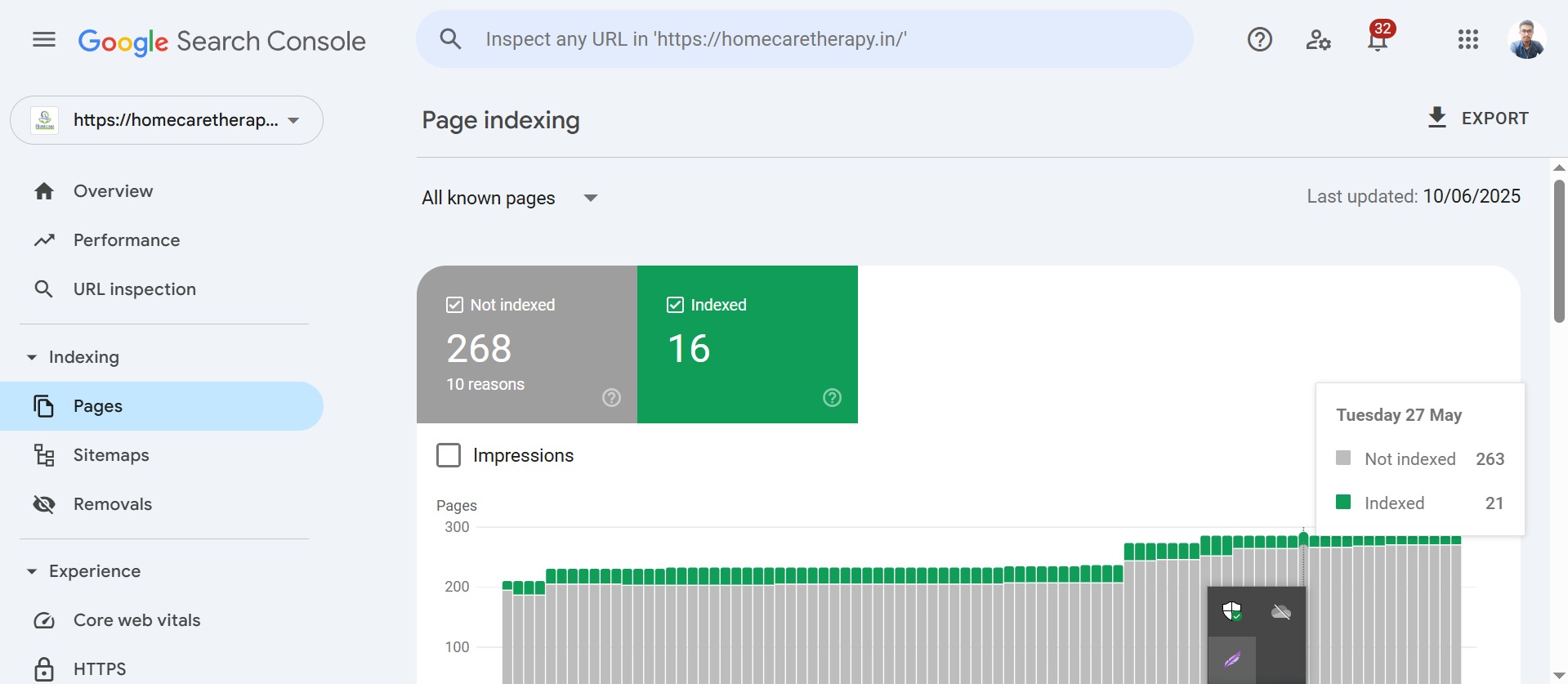
Task: Click the 27 May marker on chart
Action: pyautogui.click(x=1303, y=537)
